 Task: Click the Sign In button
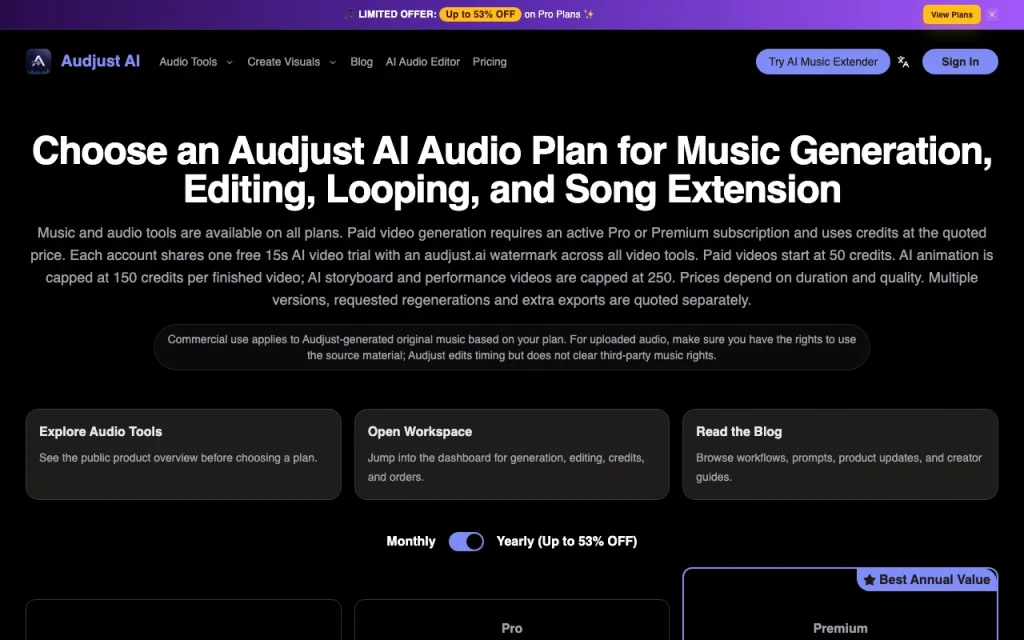click(x=960, y=61)
